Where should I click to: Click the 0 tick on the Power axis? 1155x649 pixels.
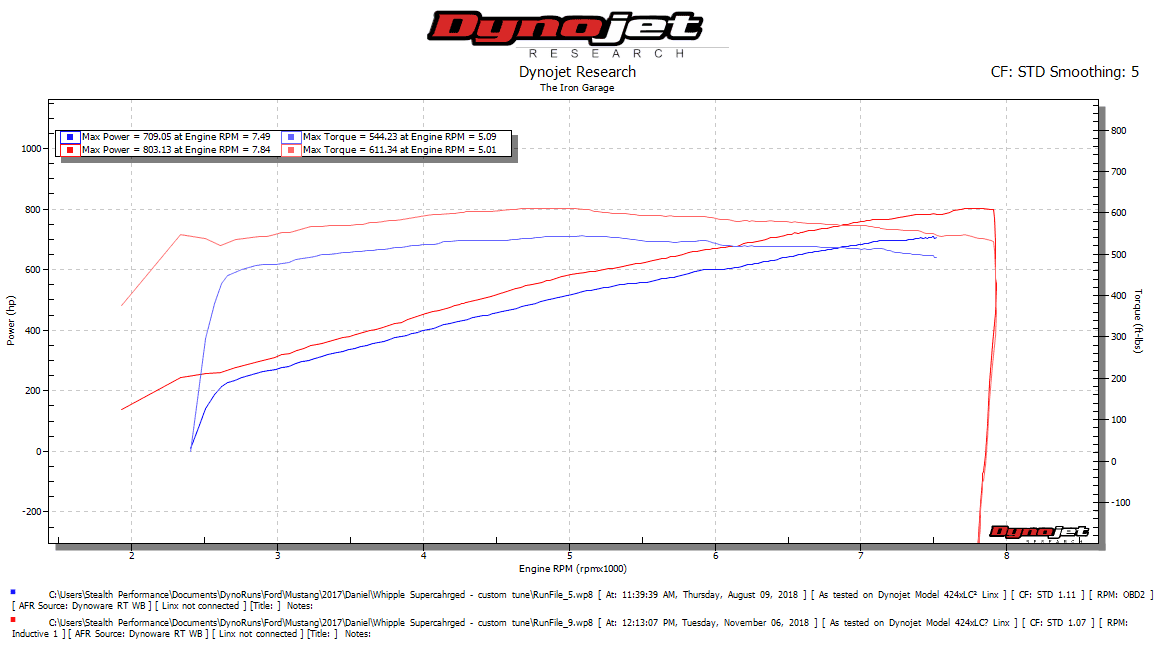38,452
